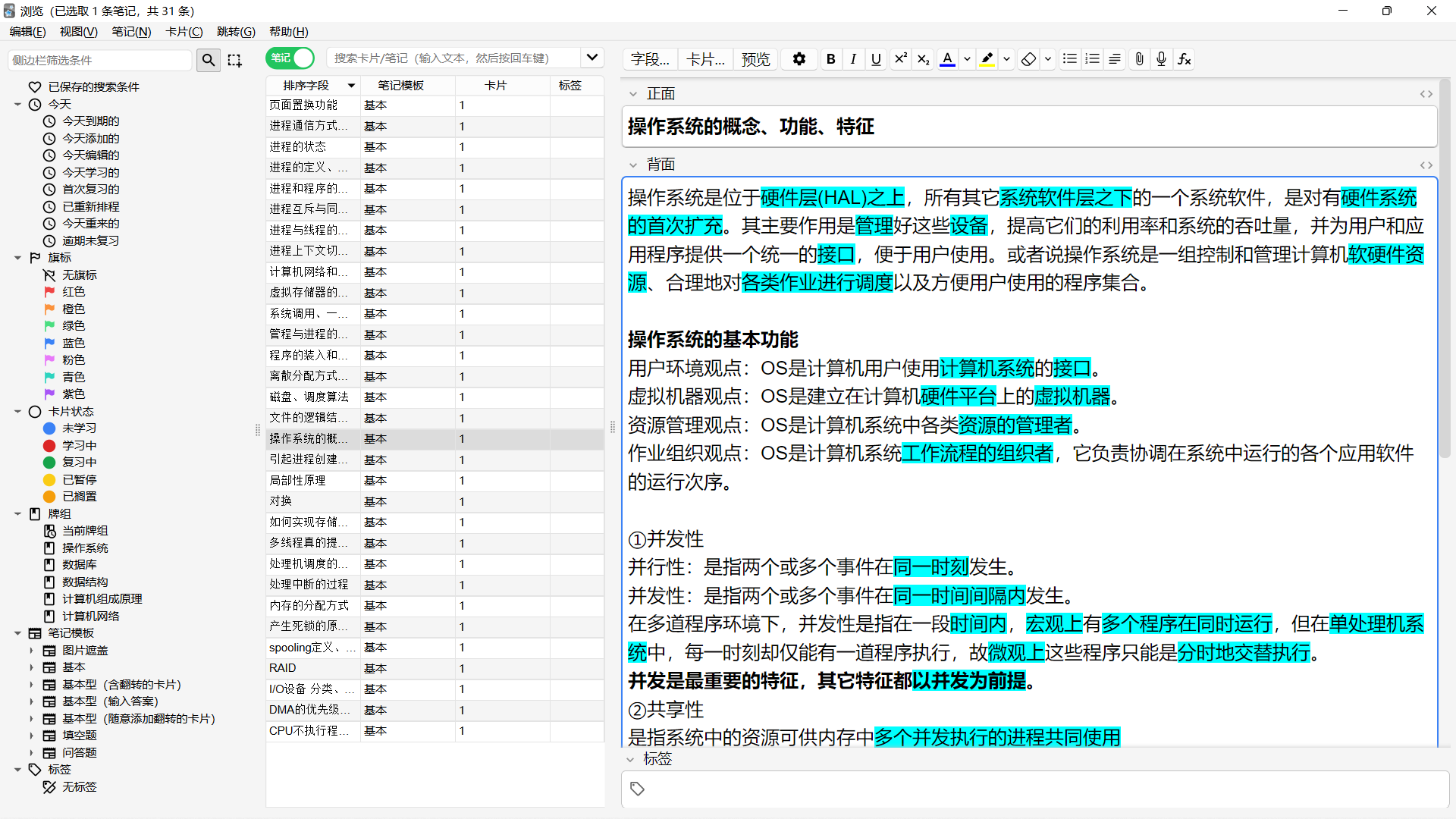Toggle underline formatting
This screenshot has width=1456, height=819.
pyautogui.click(x=877, y=59)
